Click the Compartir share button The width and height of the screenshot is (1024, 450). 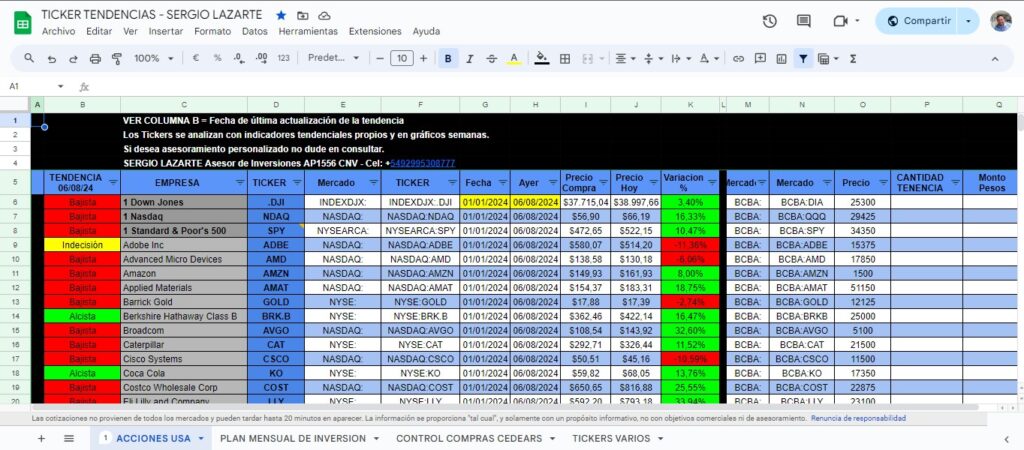pos(920,21)
